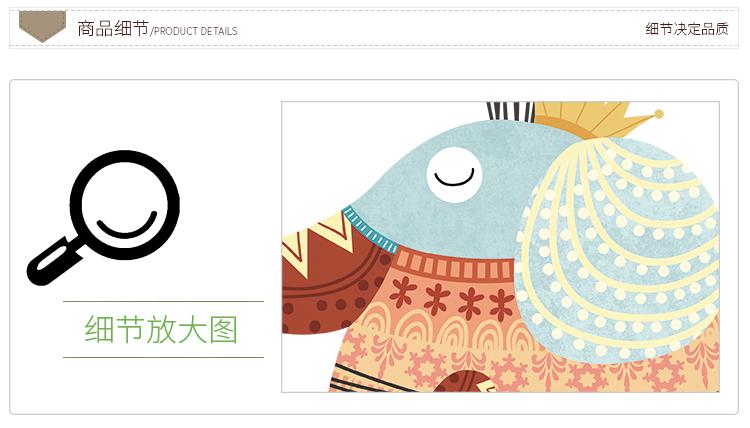Open the bird illustration detail image
Screen dimensions: 750x428
(x=500, y=247)
